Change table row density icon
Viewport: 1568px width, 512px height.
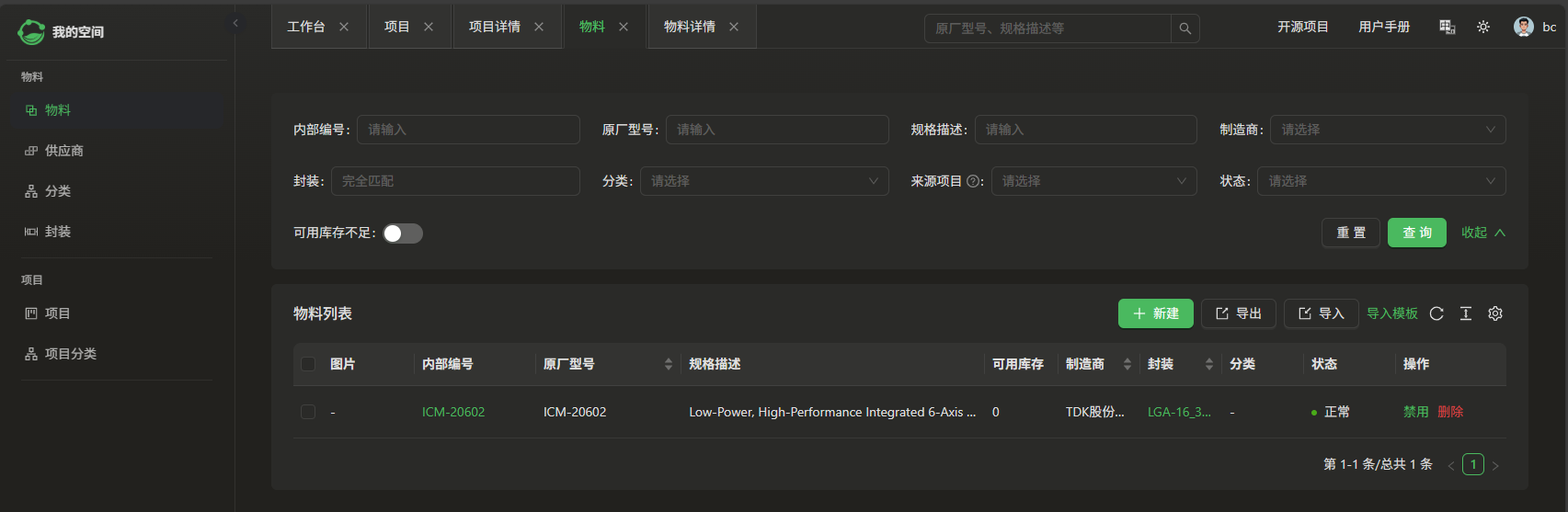(1466, 313)
